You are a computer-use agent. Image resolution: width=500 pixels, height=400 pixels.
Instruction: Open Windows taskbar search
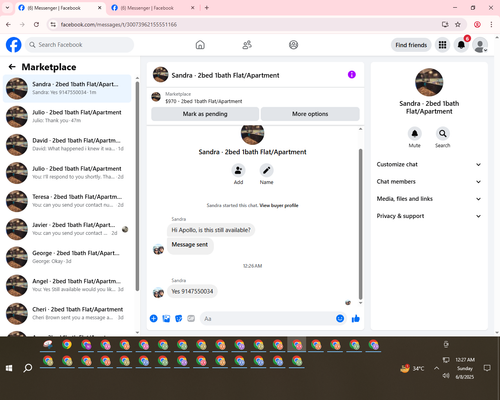click(x=28, y=368)
